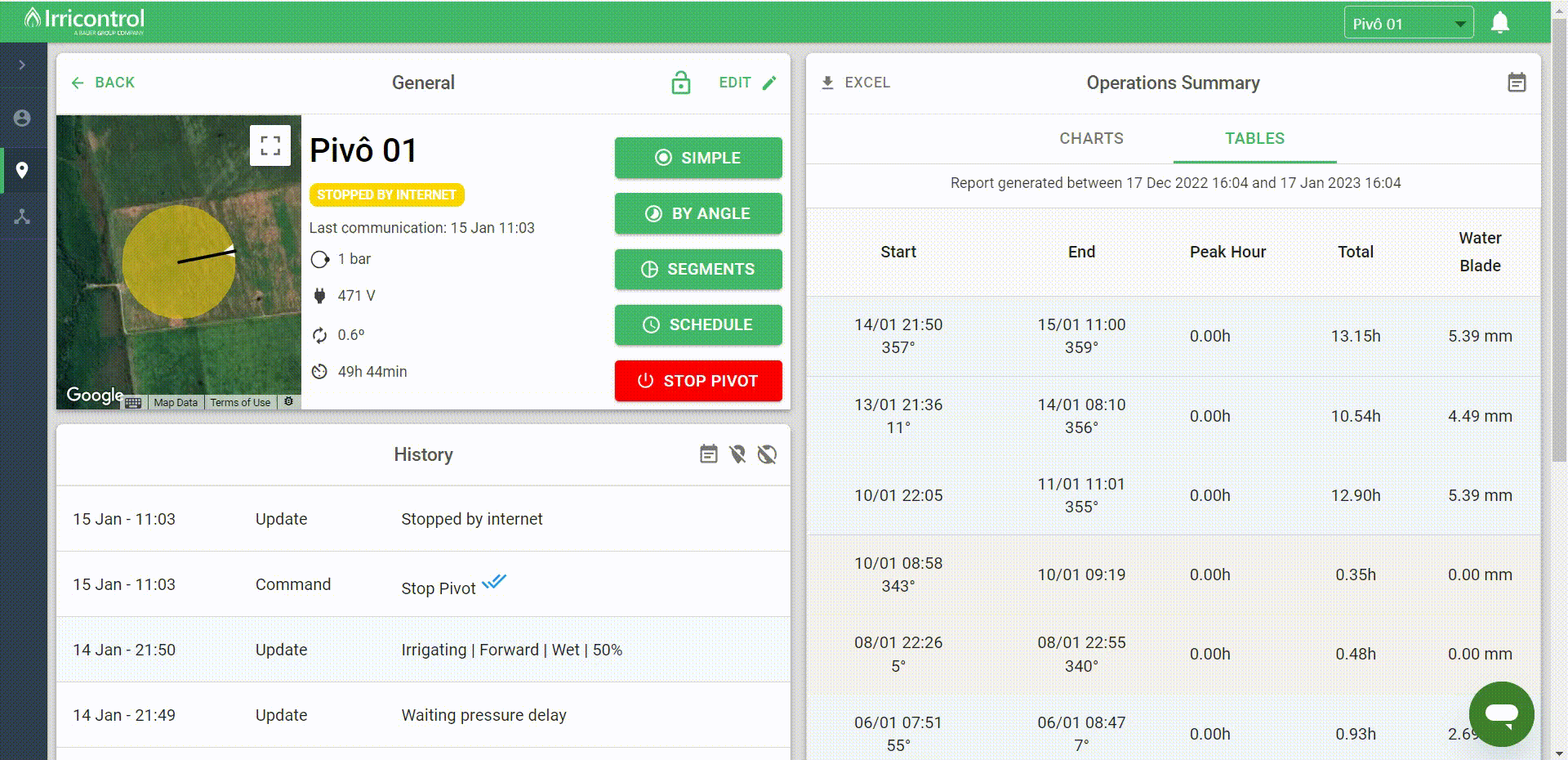Open the History calendar filter icon
The height and width of the screenshot is (760, 1568).
pyautogui.click(x=709, y=454)
